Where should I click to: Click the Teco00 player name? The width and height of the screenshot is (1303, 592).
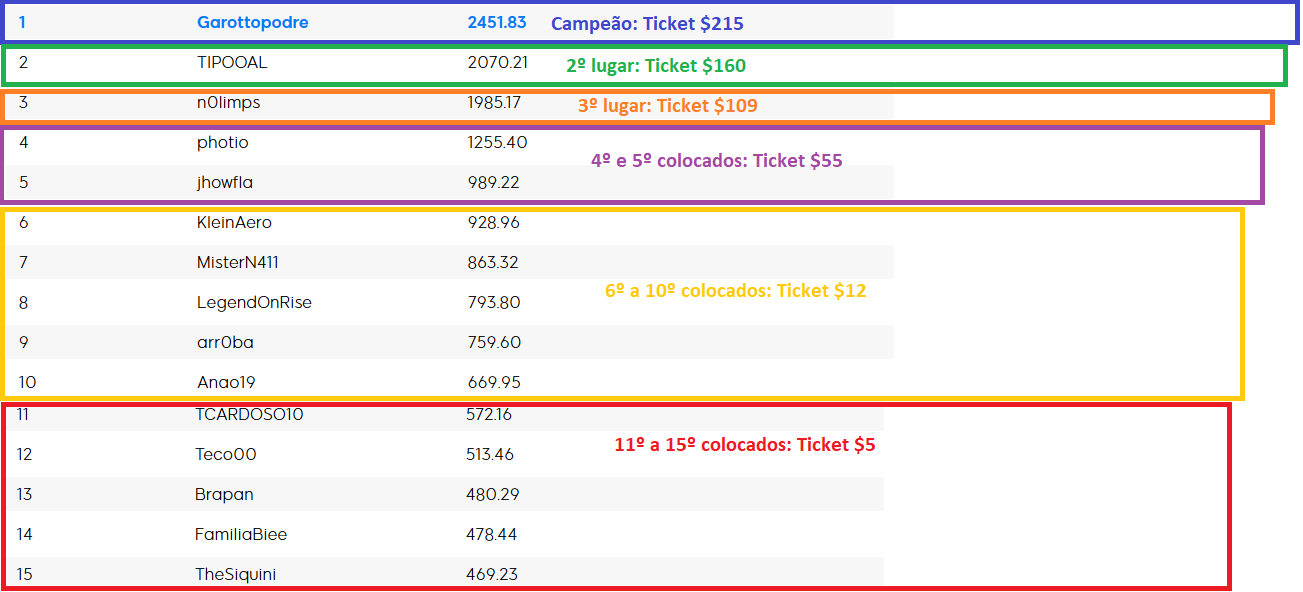click(x=226, y=454)
